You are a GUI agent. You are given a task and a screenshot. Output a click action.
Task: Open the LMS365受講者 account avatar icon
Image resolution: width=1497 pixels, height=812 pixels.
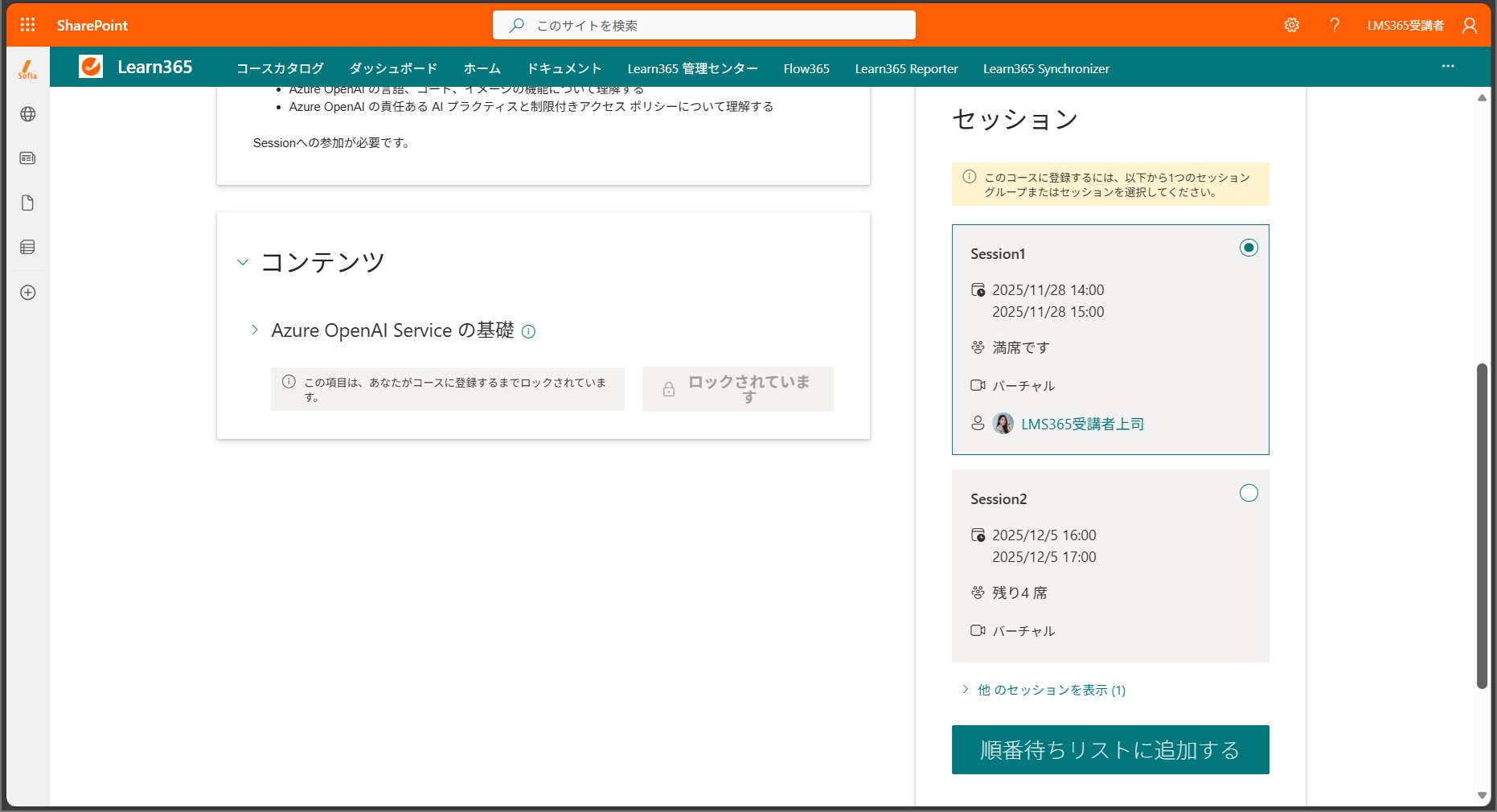coord(1470,25)
